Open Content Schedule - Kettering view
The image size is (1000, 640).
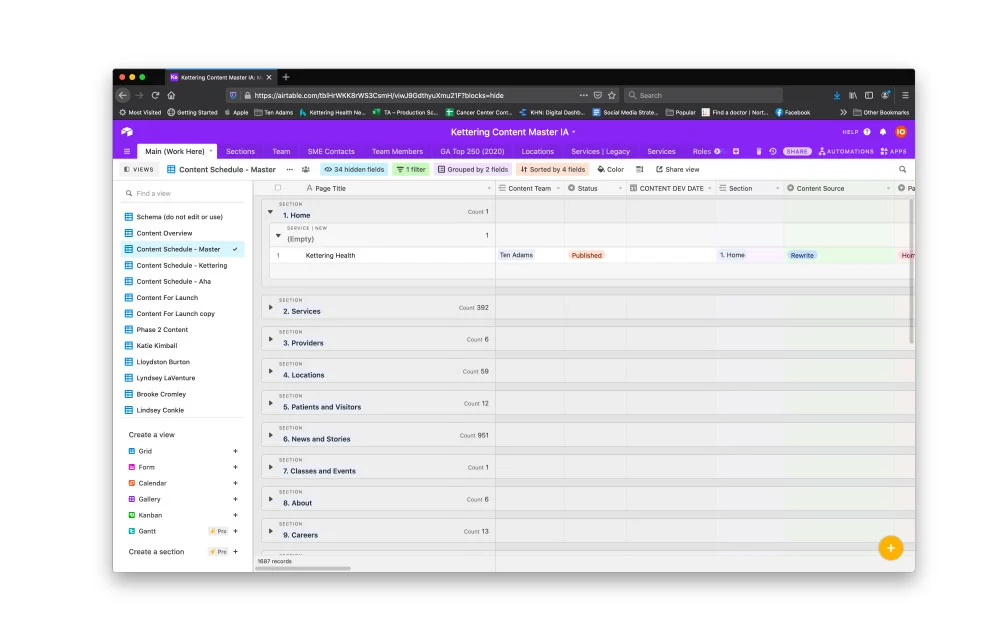(182, 265)
